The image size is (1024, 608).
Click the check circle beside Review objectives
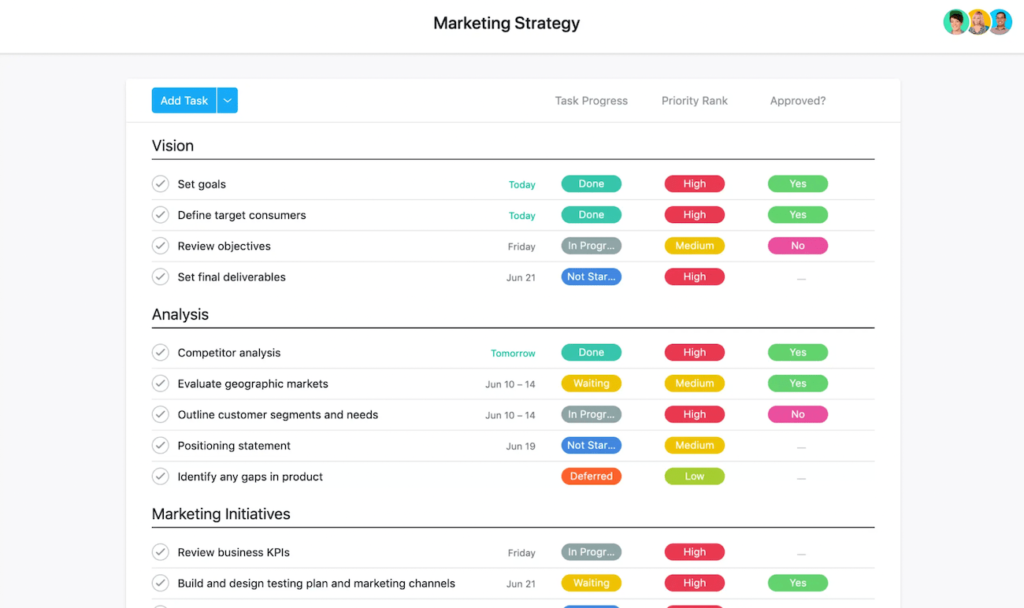160,245
